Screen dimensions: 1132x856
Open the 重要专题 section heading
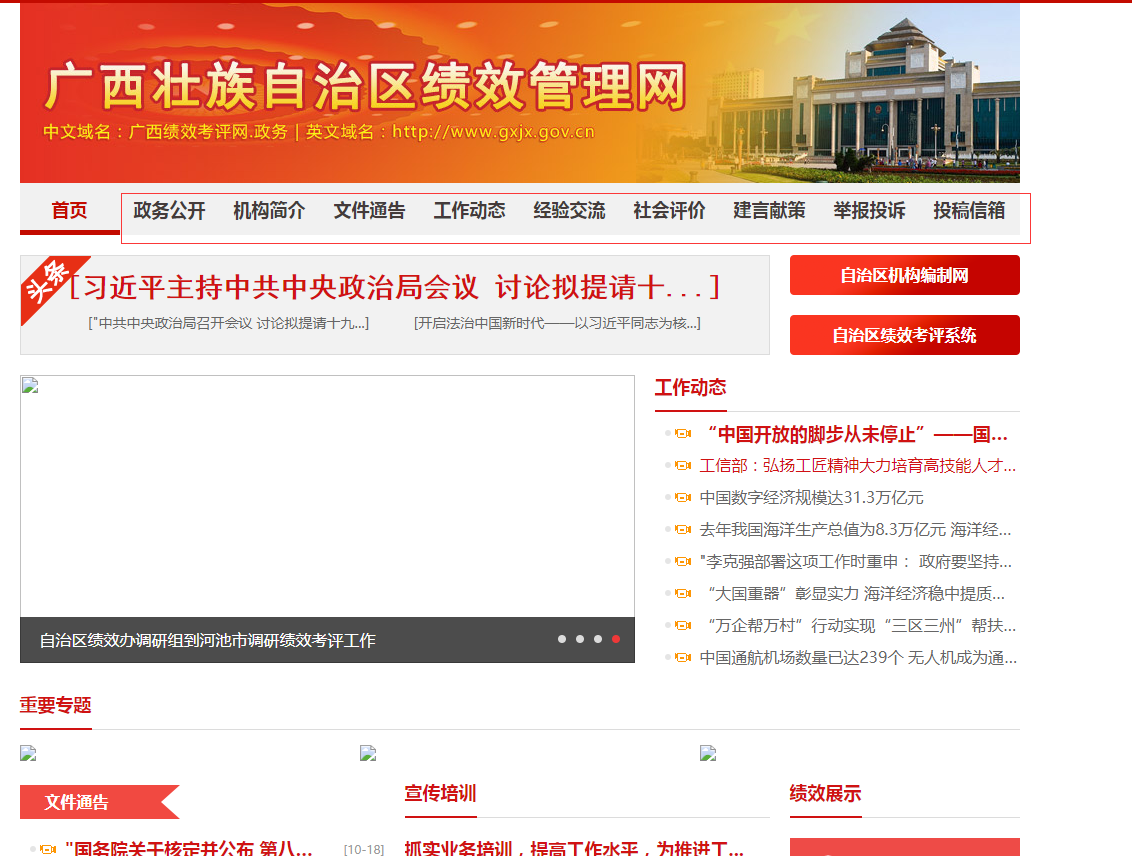pyautogui.click(x=56, y=705)
